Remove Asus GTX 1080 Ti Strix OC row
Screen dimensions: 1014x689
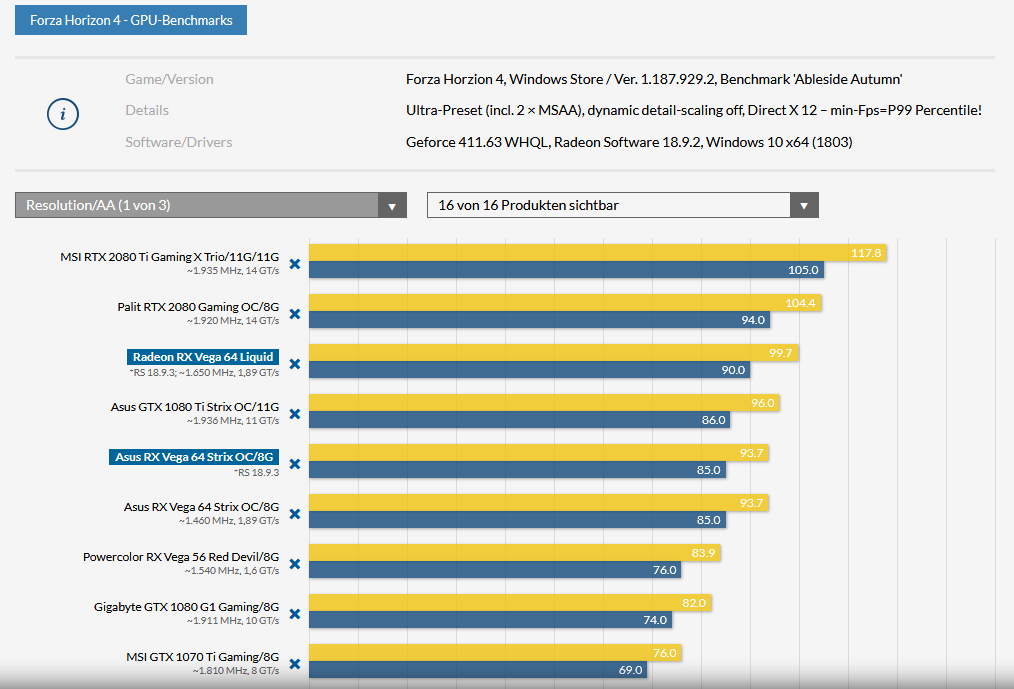(295, 414)
